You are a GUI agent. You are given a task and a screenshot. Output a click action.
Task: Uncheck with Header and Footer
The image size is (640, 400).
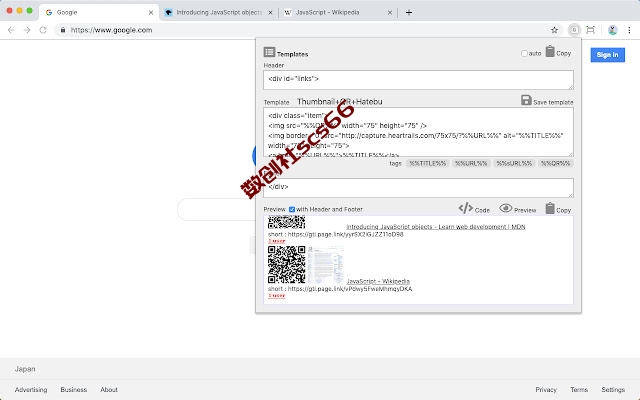pyautogui.click(x=292, y=209)
